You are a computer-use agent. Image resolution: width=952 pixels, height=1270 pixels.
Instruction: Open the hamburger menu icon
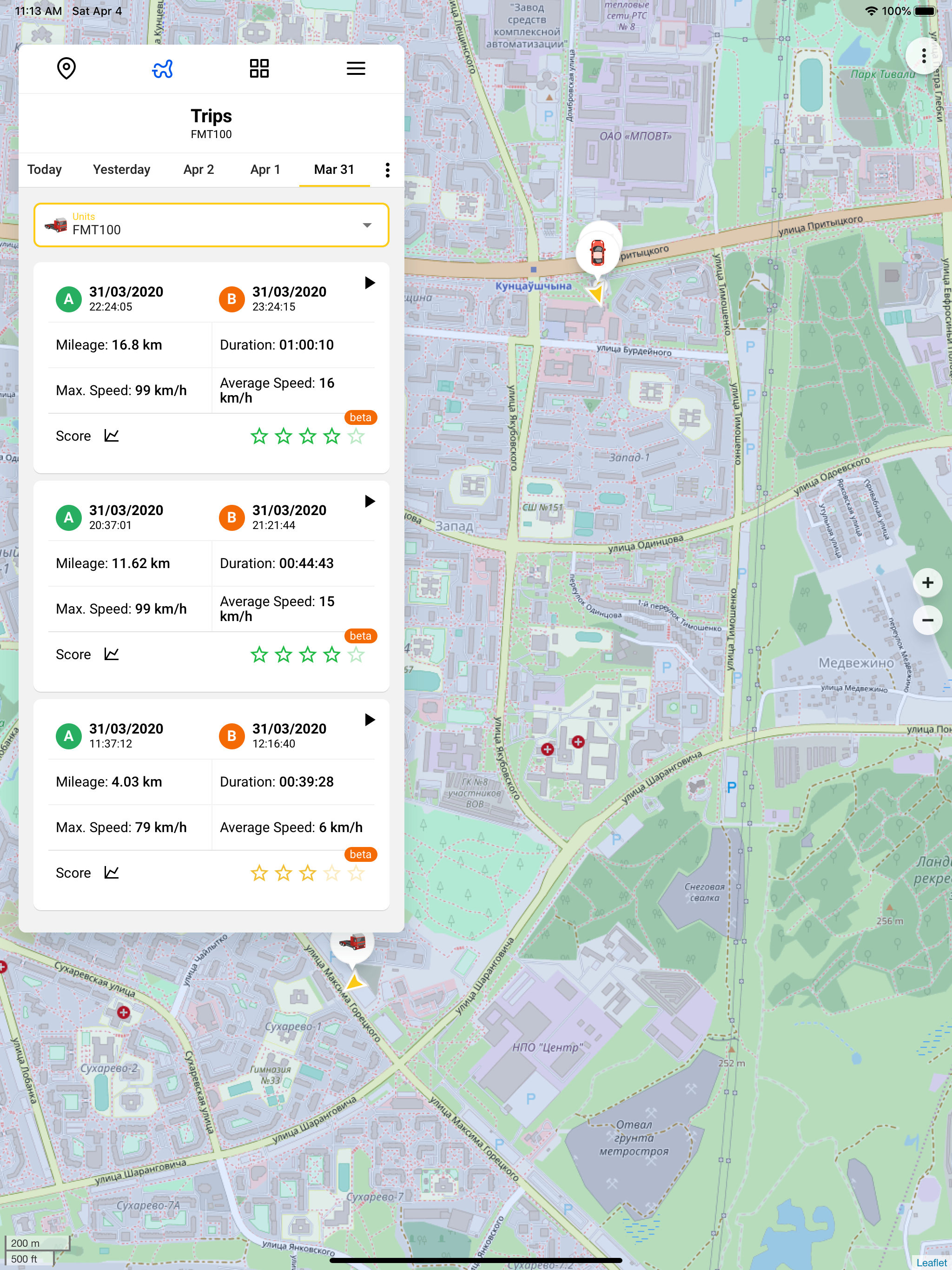pyautogui.click(x=356, y=69)
